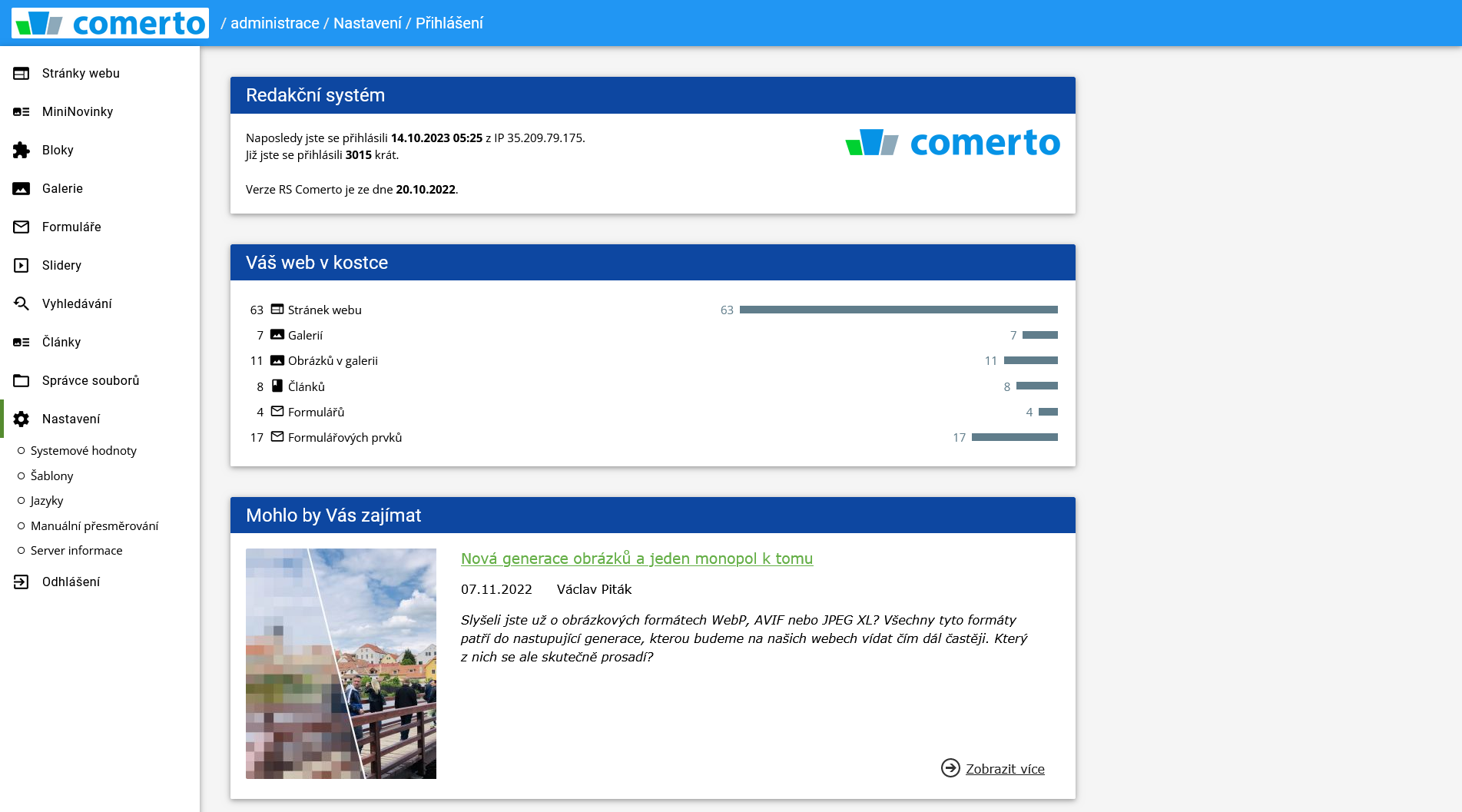The image size is (1462, 812).
Task: Click the Vyhledávání magnifier icon
Action: pos(22,303)
